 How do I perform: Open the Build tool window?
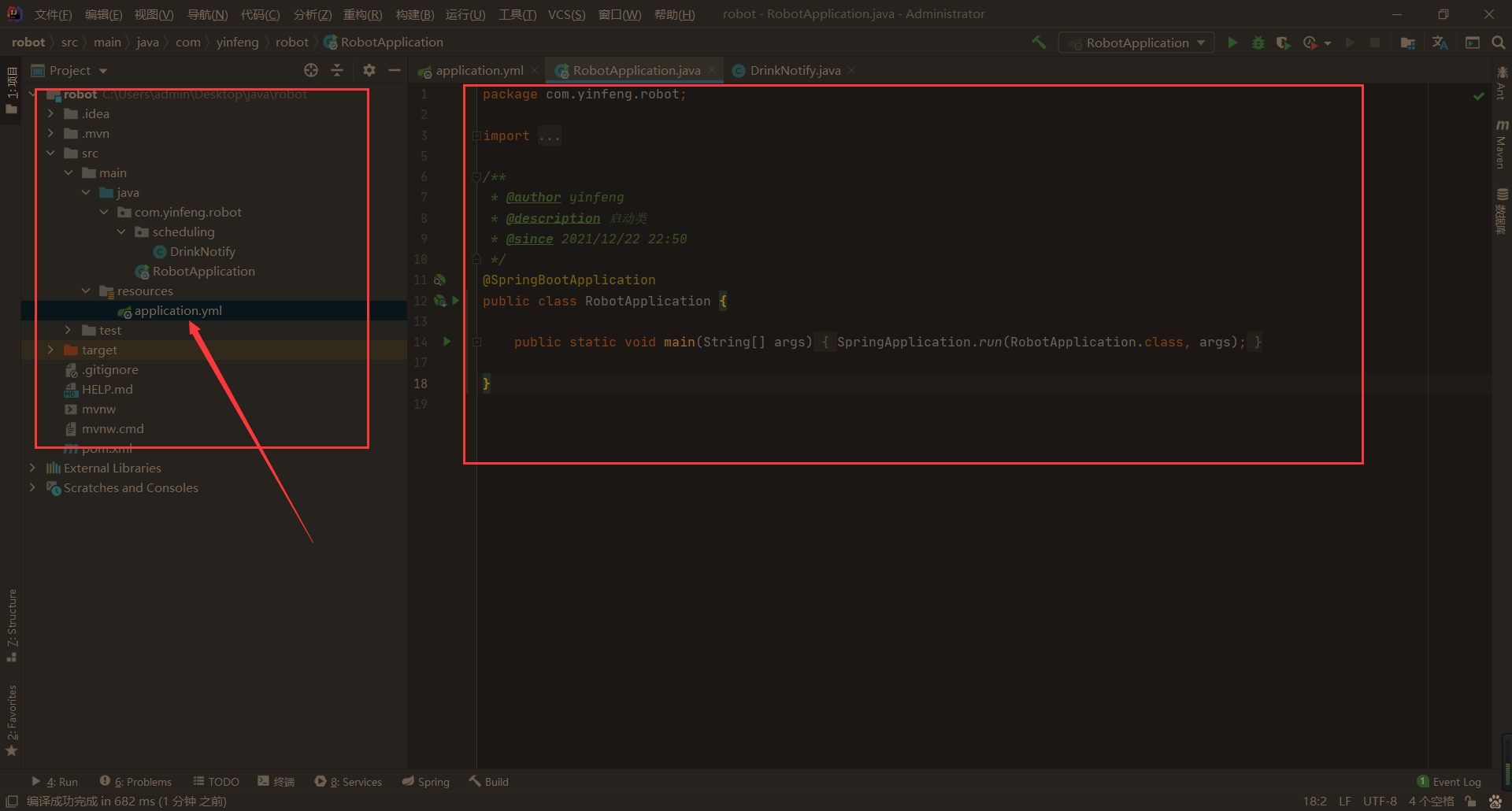tap(489, 781)
